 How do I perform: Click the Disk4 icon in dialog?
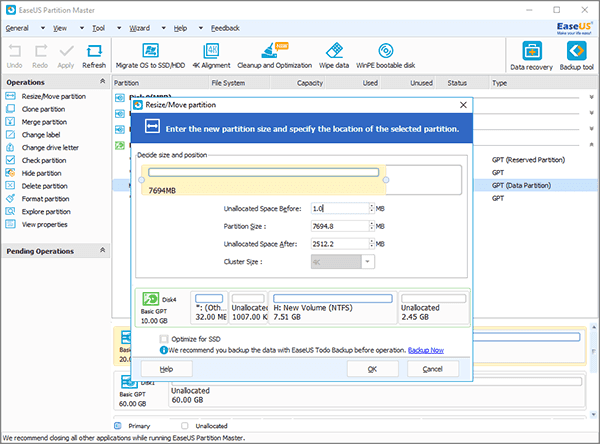(x=150, y=299)
